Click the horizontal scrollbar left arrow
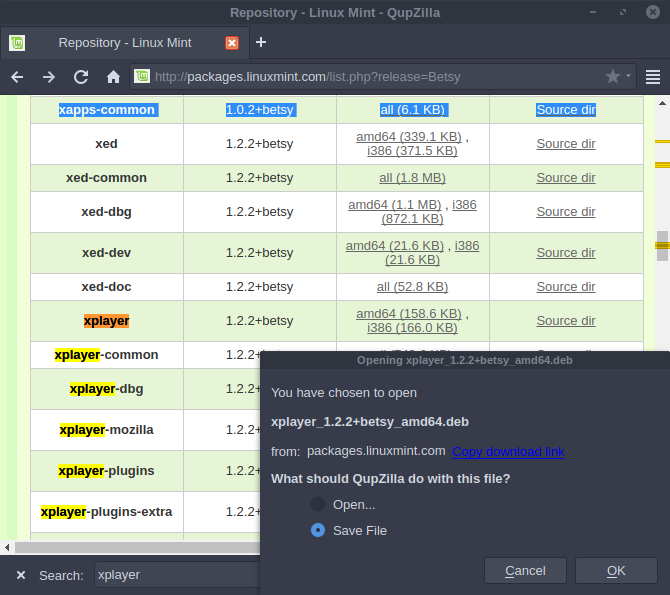Image resolution: width=670 pixels, height=595 pixels. click(x=7, y=548)
